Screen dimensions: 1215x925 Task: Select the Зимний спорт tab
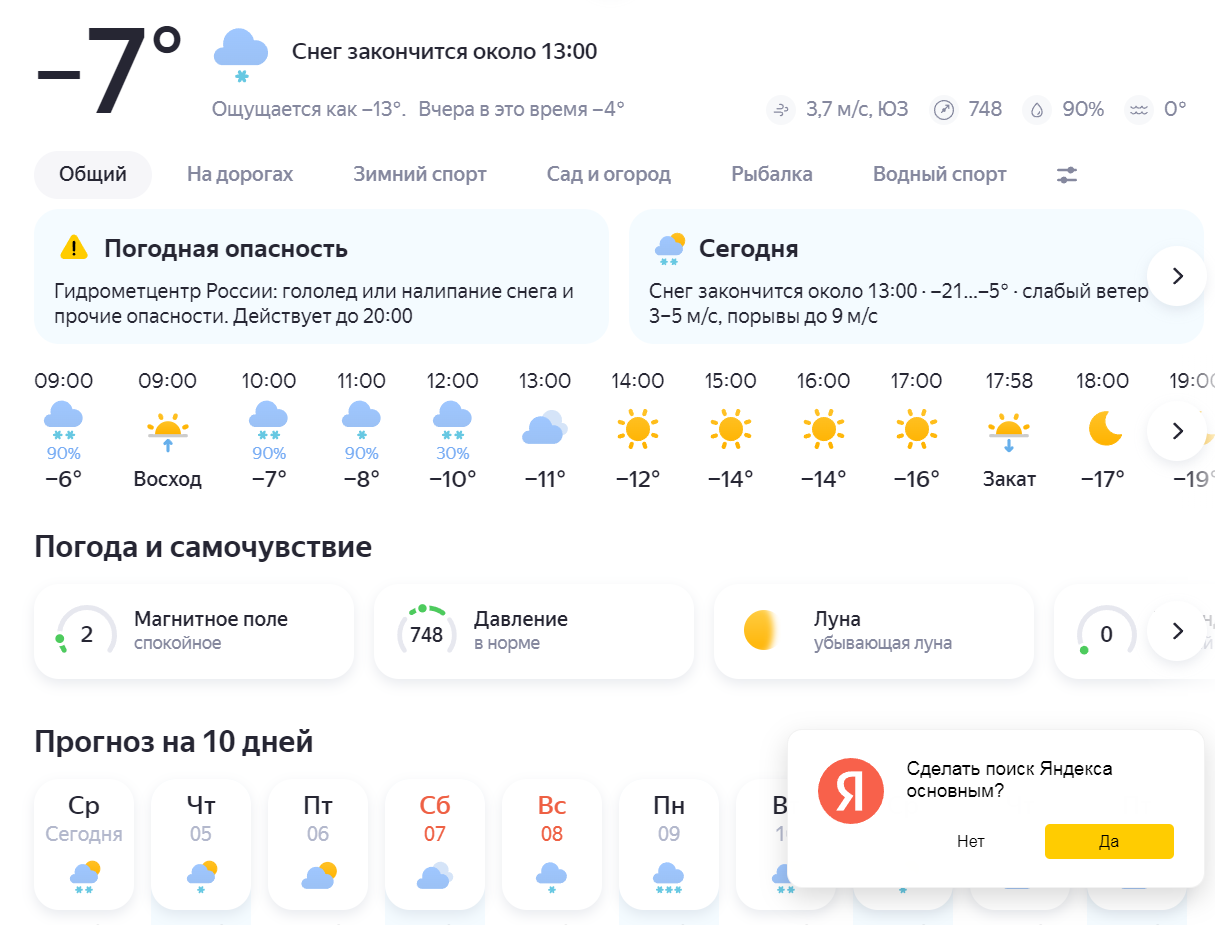[419, 175]
